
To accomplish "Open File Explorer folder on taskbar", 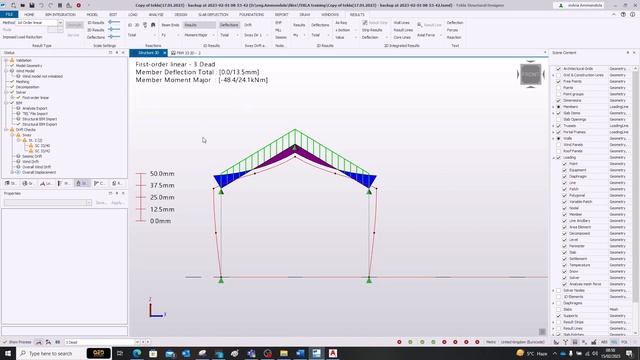I will tap(284, 353).
